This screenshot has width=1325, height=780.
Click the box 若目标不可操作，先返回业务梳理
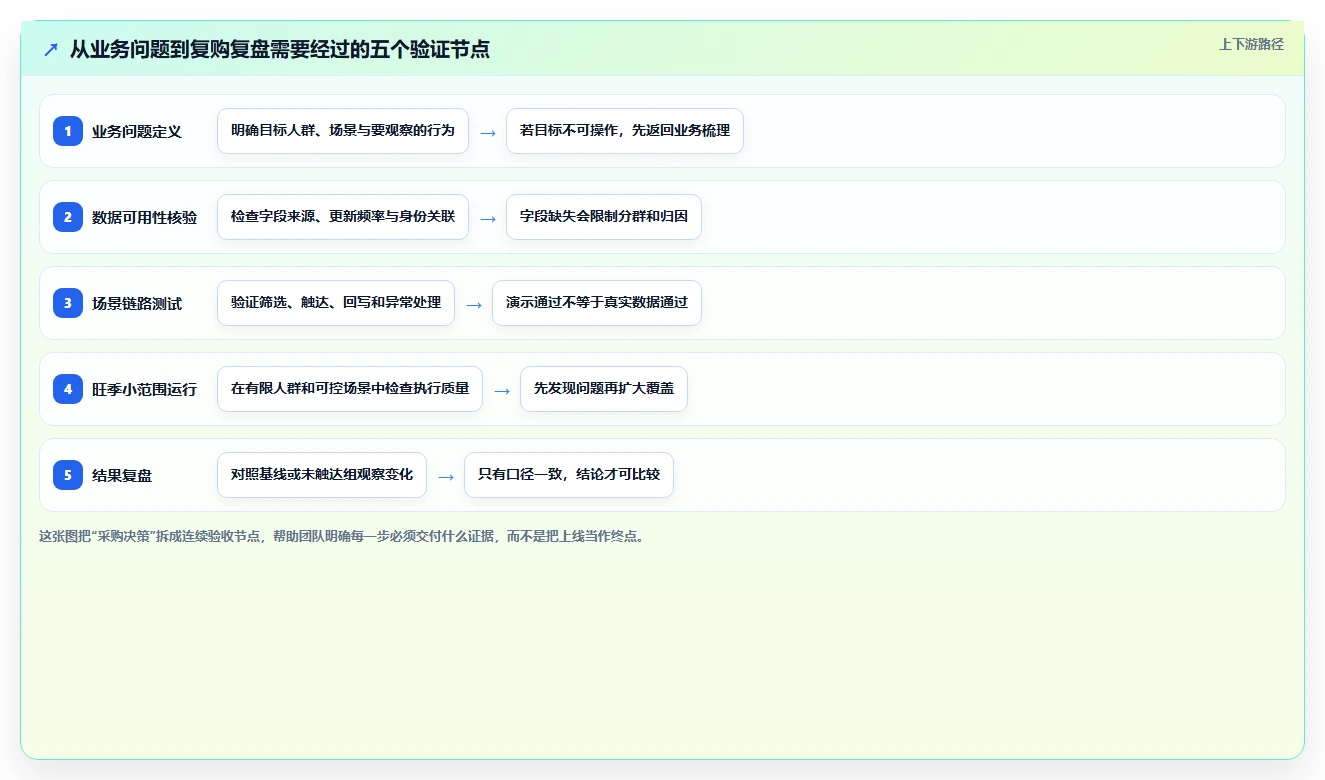click(x=625, y=131)
